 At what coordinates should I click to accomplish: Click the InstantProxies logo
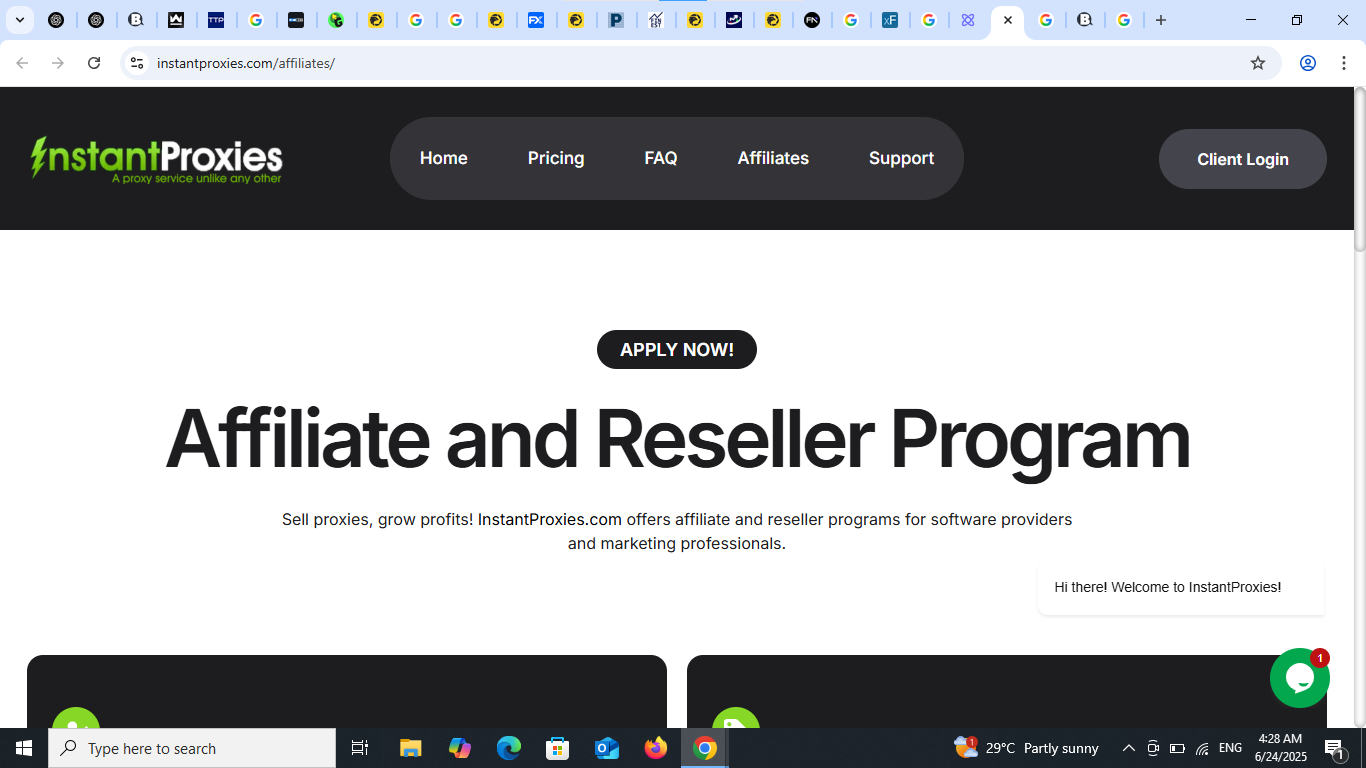[x=157, y=159]
